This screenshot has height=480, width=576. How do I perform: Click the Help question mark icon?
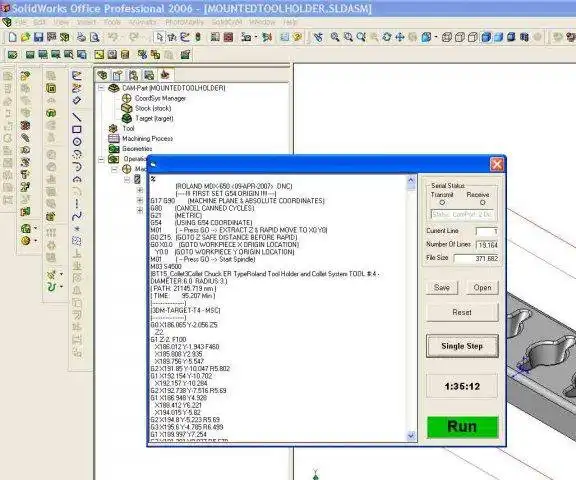[x=298, y=37]
